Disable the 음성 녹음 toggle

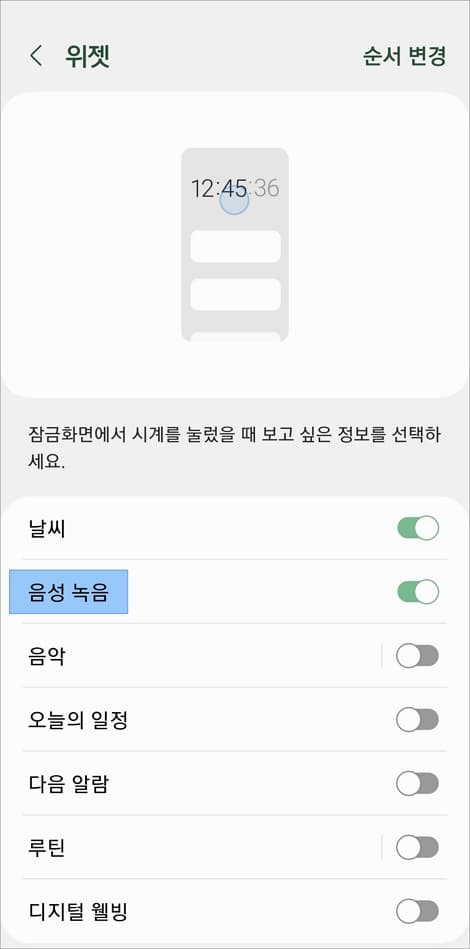point(417,592)
